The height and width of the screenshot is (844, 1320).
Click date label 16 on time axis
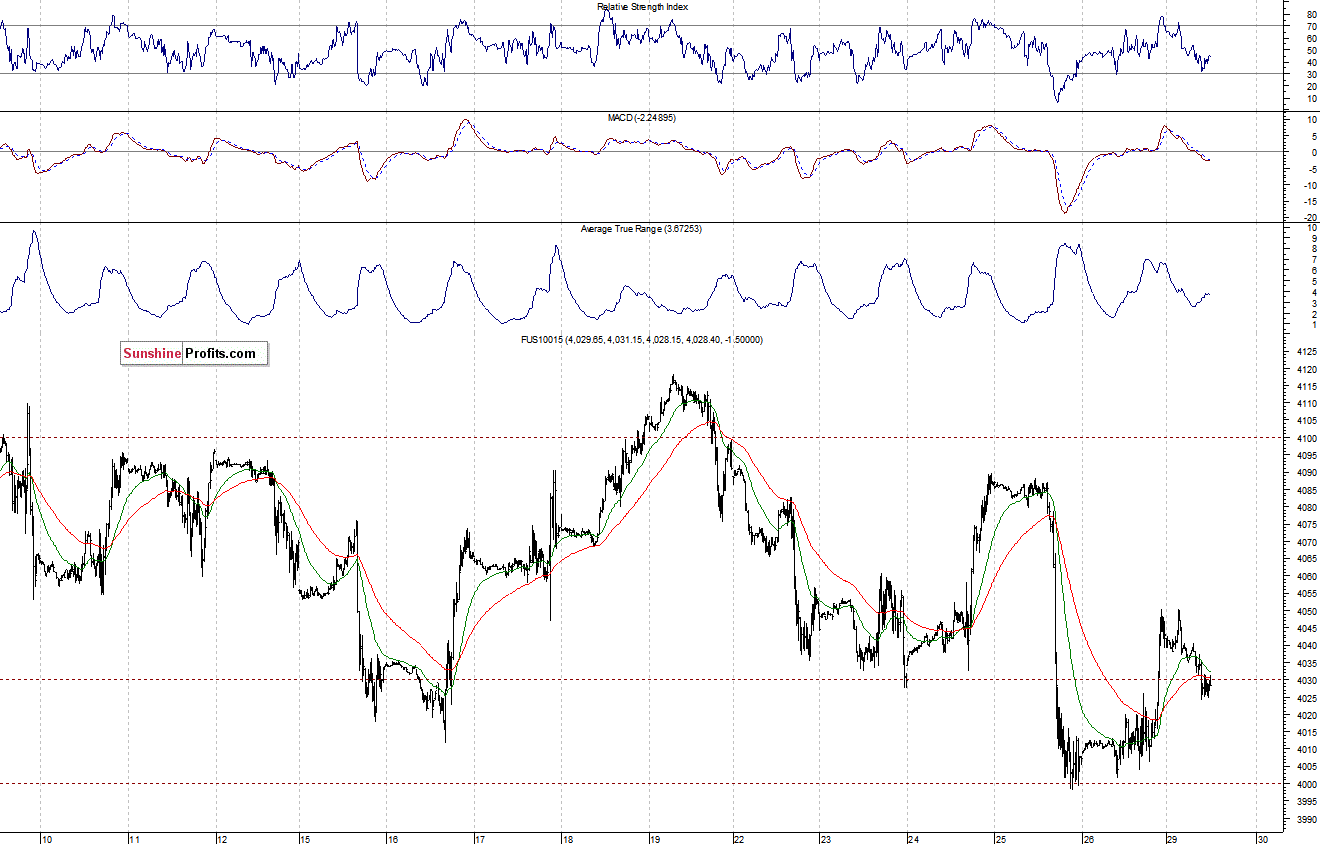(x=393, y=838)
